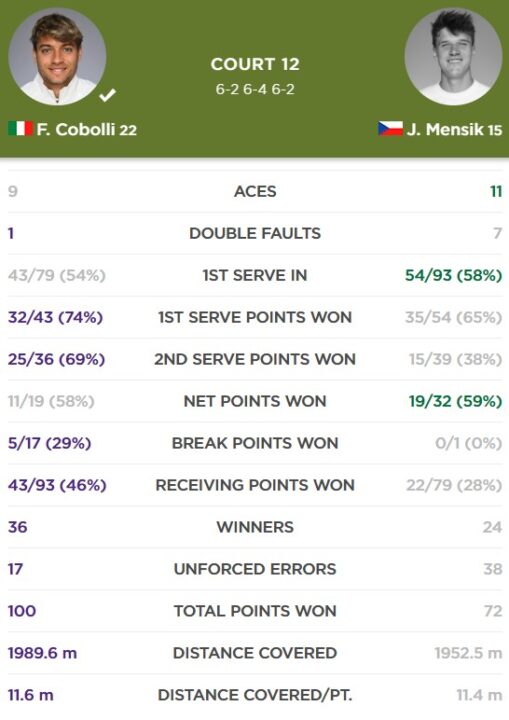Click the COURT 12 heading
This screenshot has height=720, width=509.
pyautogui.click(x=255, y=64)
